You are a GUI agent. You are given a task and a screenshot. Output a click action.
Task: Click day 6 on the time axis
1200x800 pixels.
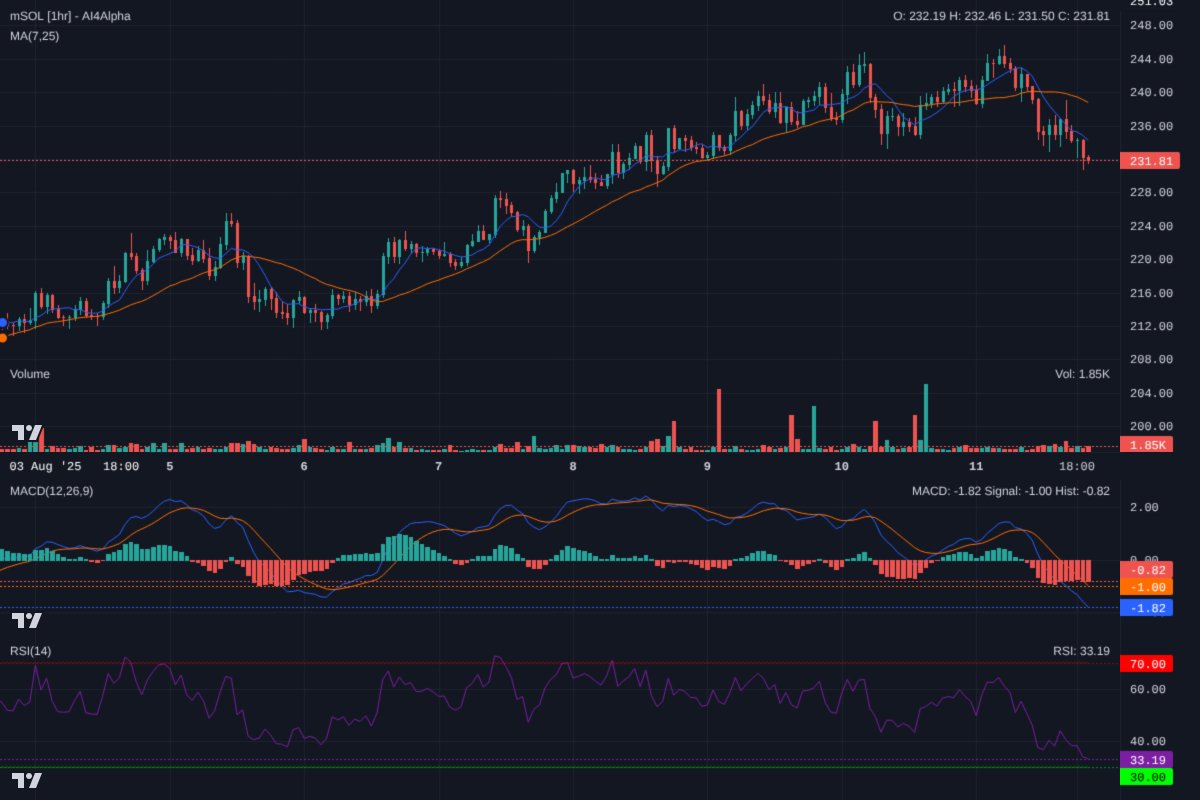click(x=304, y=466)
